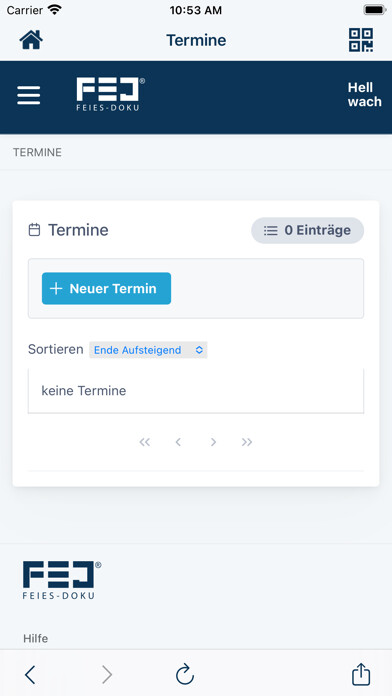Open the QR code scanner
392x696 pixels.
coord(360,40)
